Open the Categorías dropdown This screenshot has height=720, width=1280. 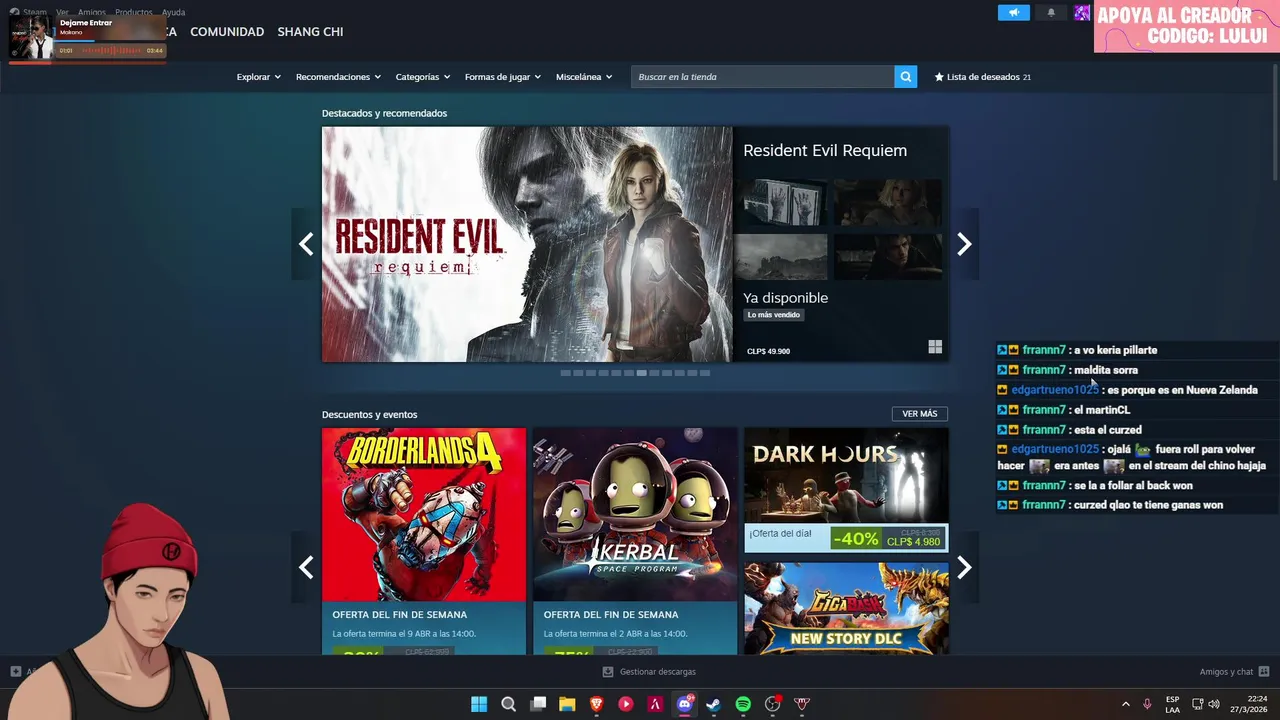coord(422,77)
